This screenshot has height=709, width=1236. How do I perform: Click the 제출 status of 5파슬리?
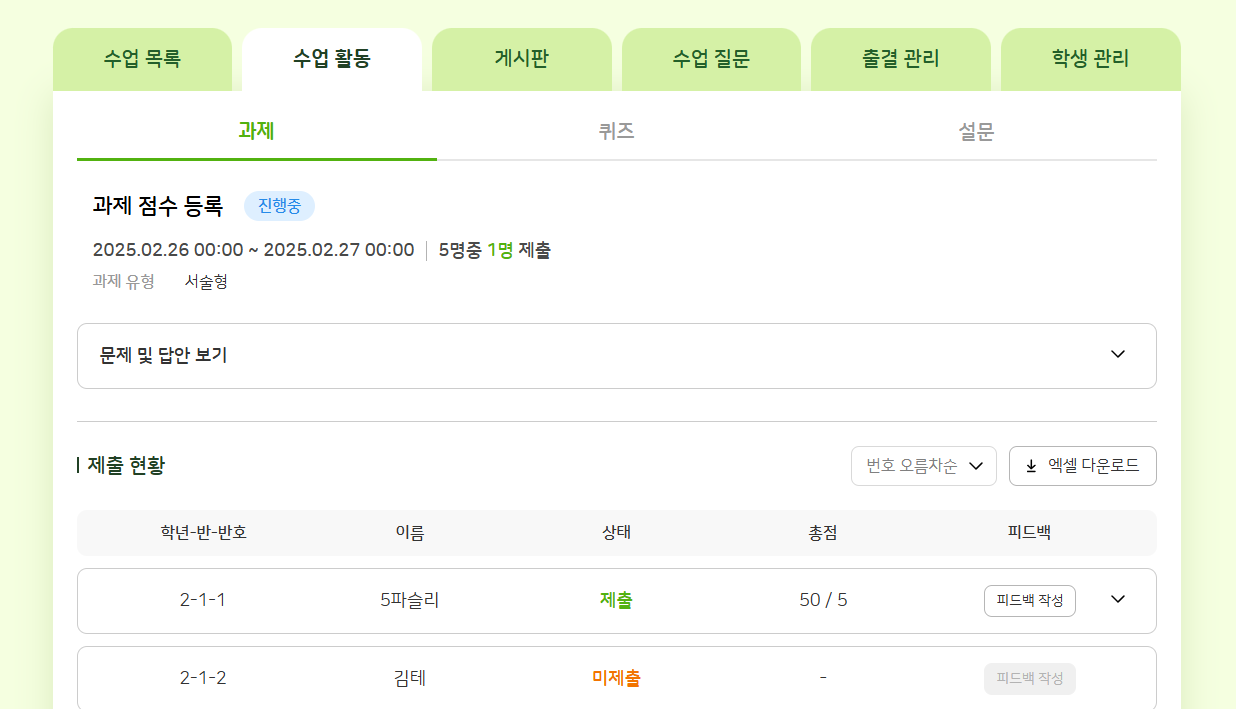tap(616, 600)
